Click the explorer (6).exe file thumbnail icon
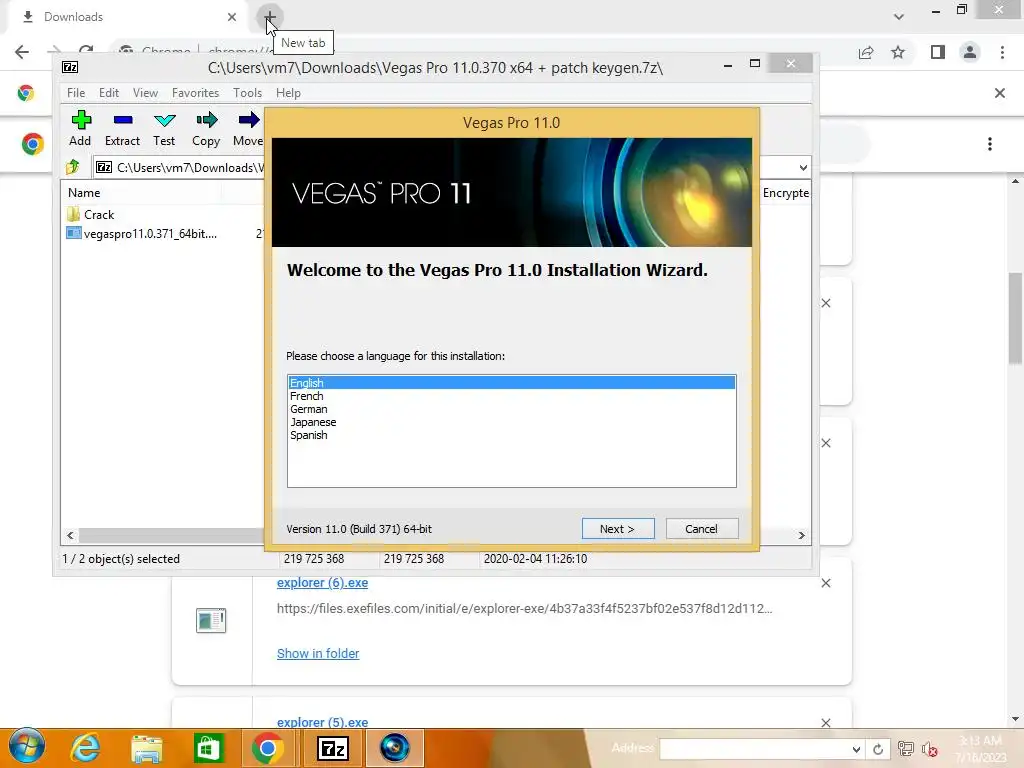1024x768 pixels. tap(211, 620)
